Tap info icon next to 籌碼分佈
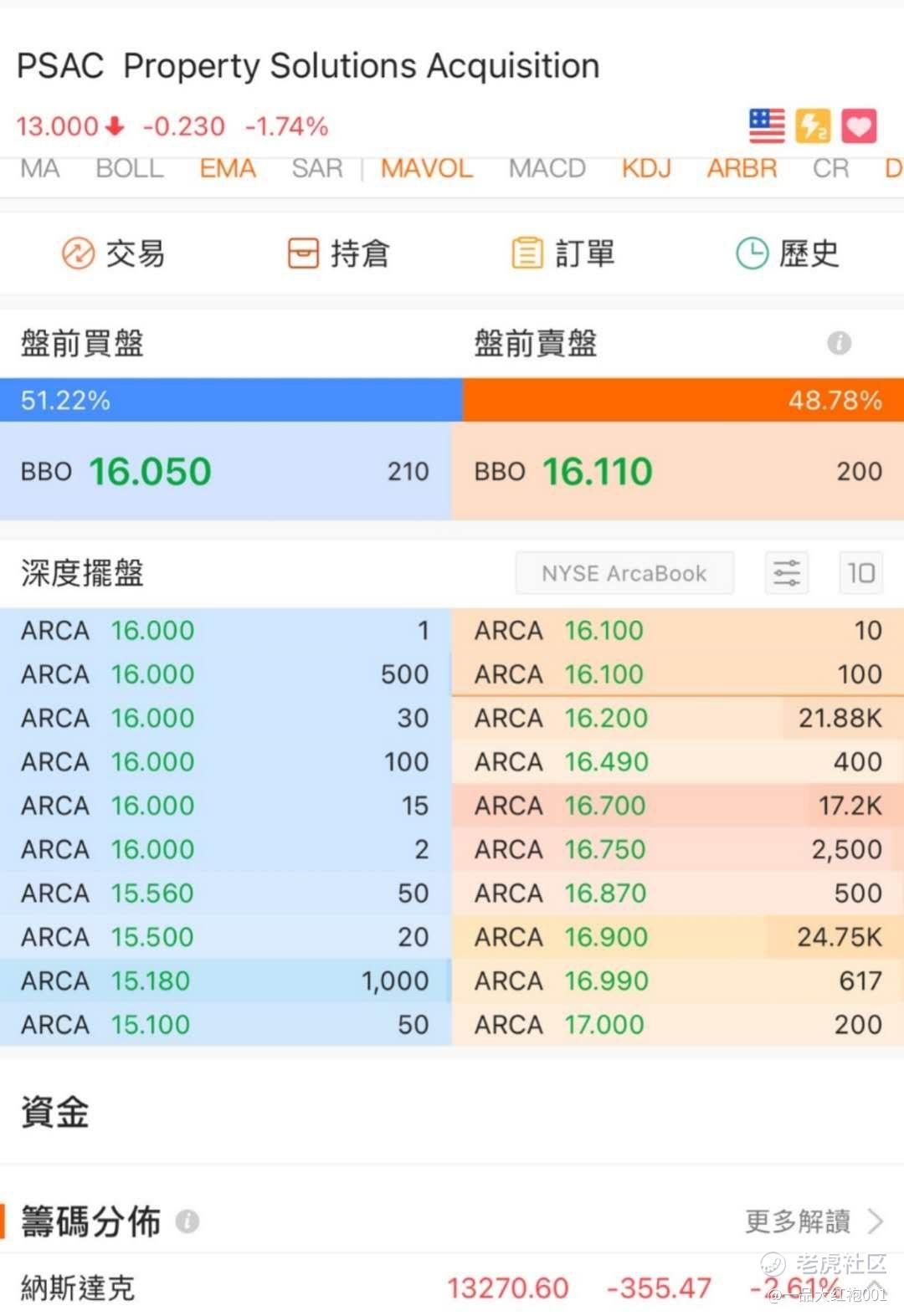Viewport: 904px width, 1316px height. 187,1221
